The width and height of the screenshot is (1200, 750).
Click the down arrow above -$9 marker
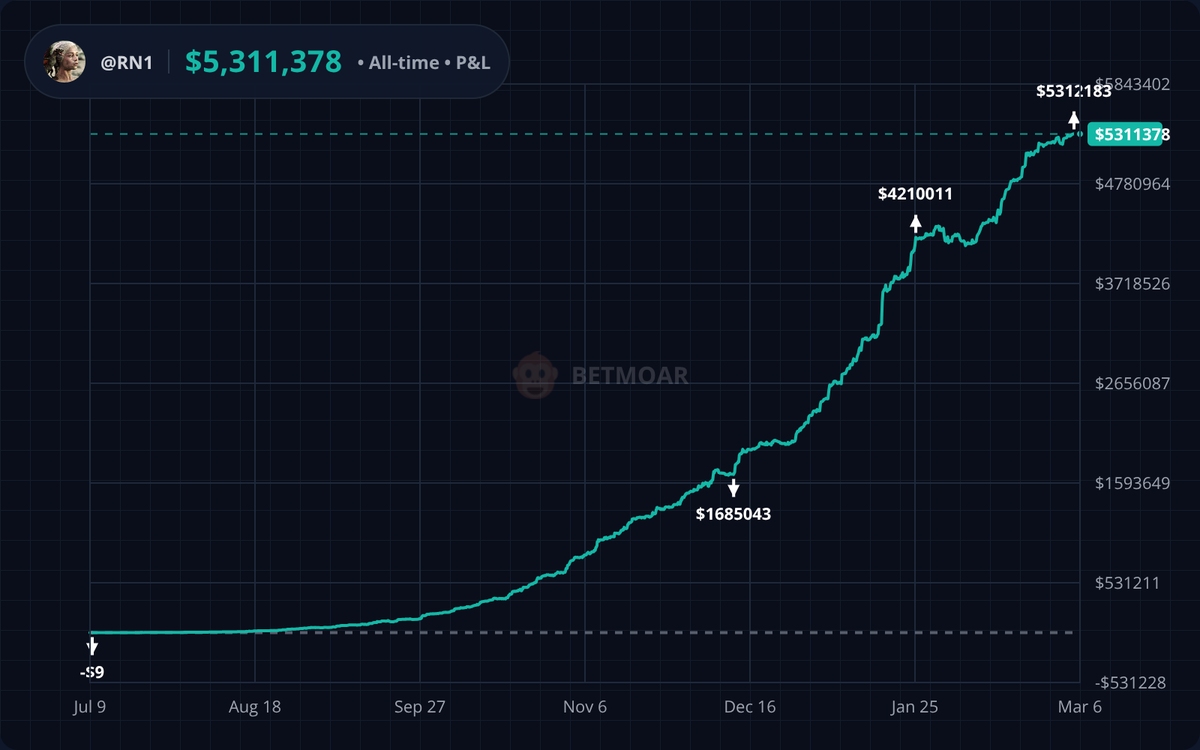(92, 647)
